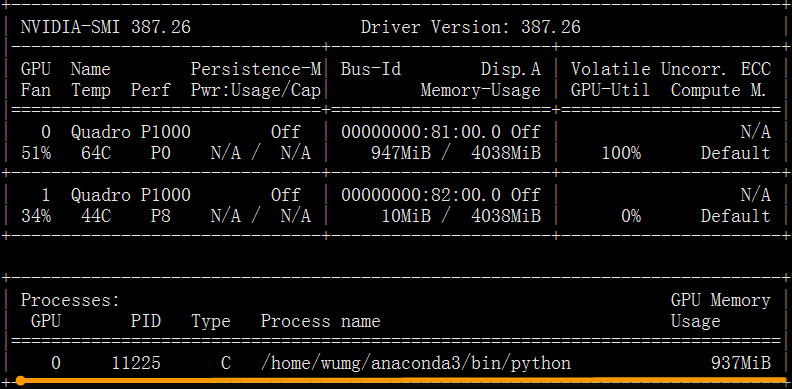Select the PID value 11225
792x389 pixels.
click(x=136, y=363)
